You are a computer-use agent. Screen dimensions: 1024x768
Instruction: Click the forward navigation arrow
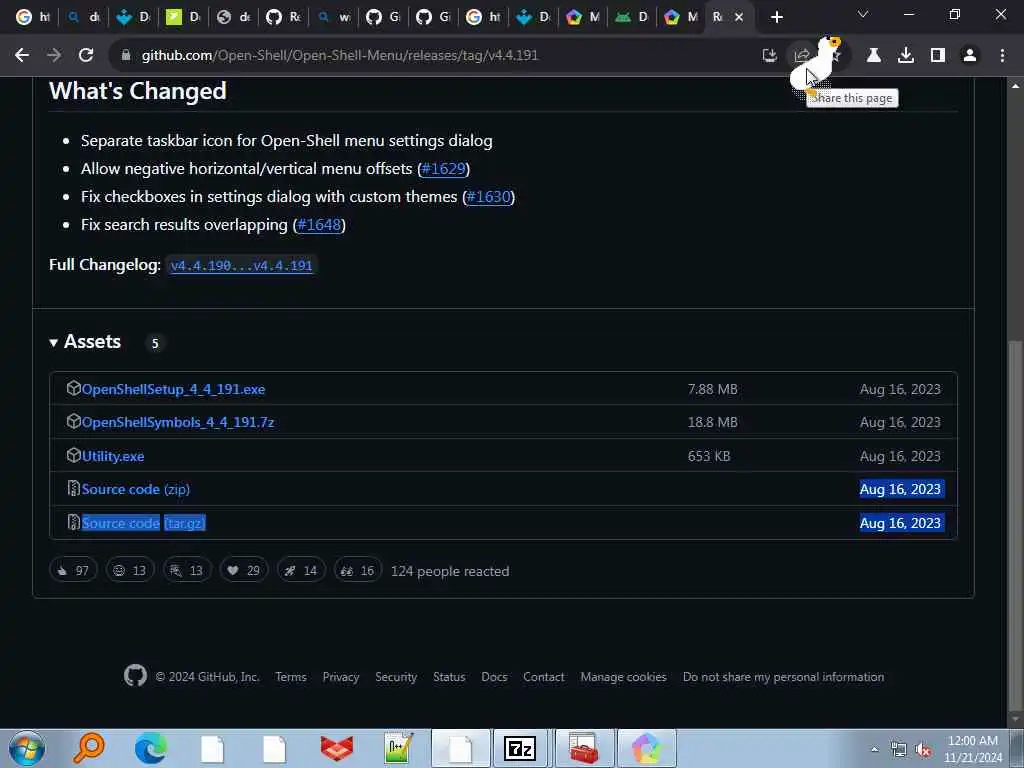pyautogui.click(x=54, y=56)
